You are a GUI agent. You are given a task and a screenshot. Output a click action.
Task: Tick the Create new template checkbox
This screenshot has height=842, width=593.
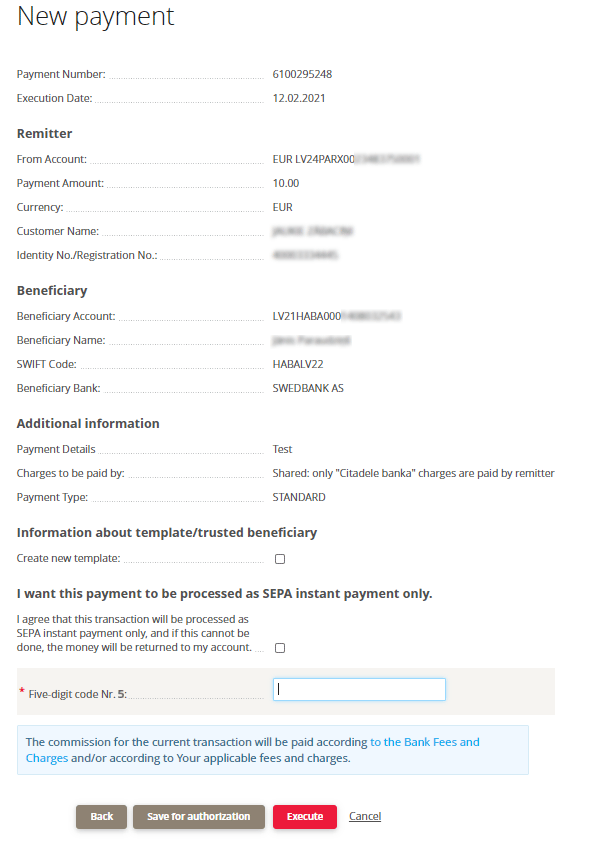click(280, 559)
